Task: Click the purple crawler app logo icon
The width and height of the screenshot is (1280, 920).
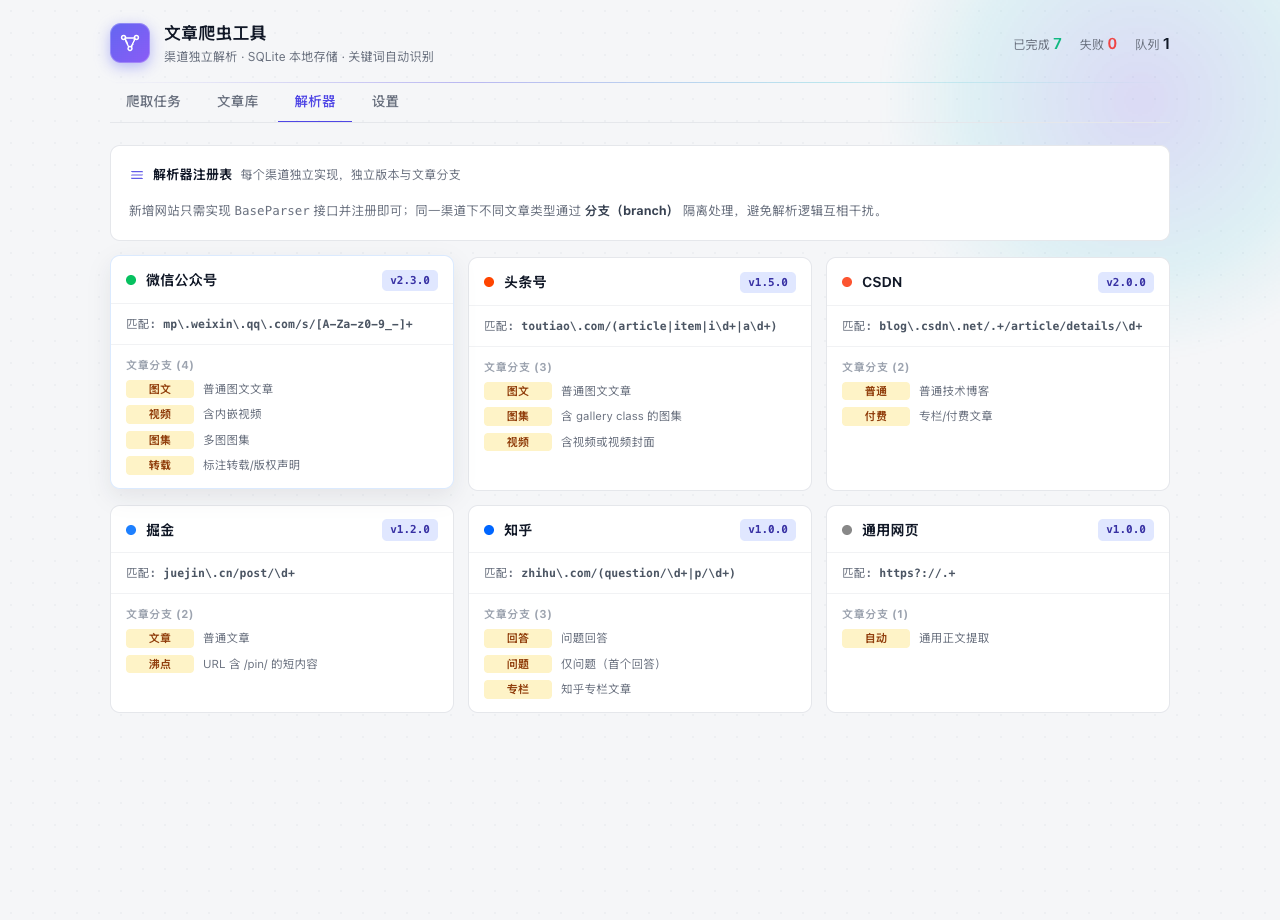Action: [130, 43]
